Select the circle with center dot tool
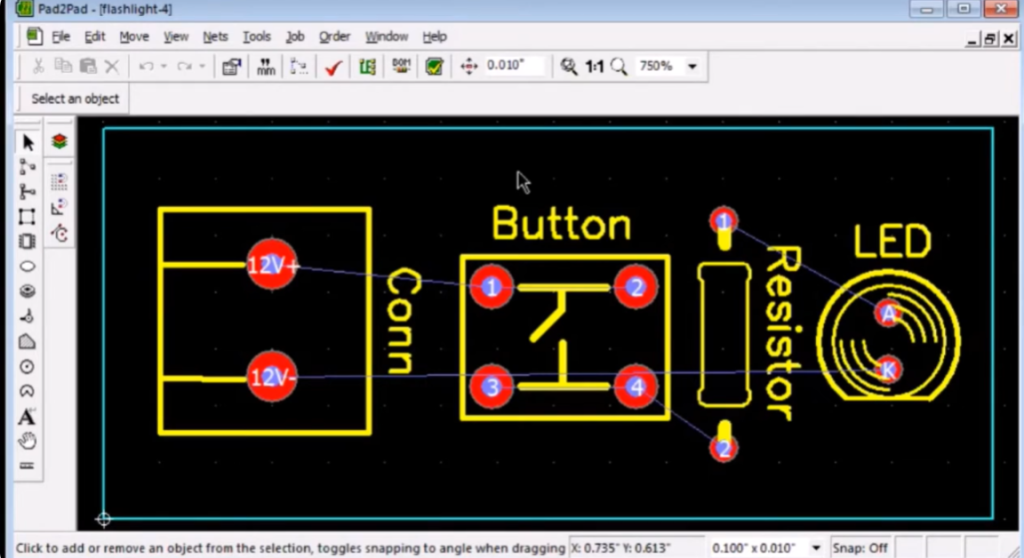1024x558 pixels. [x=27, y=366]
